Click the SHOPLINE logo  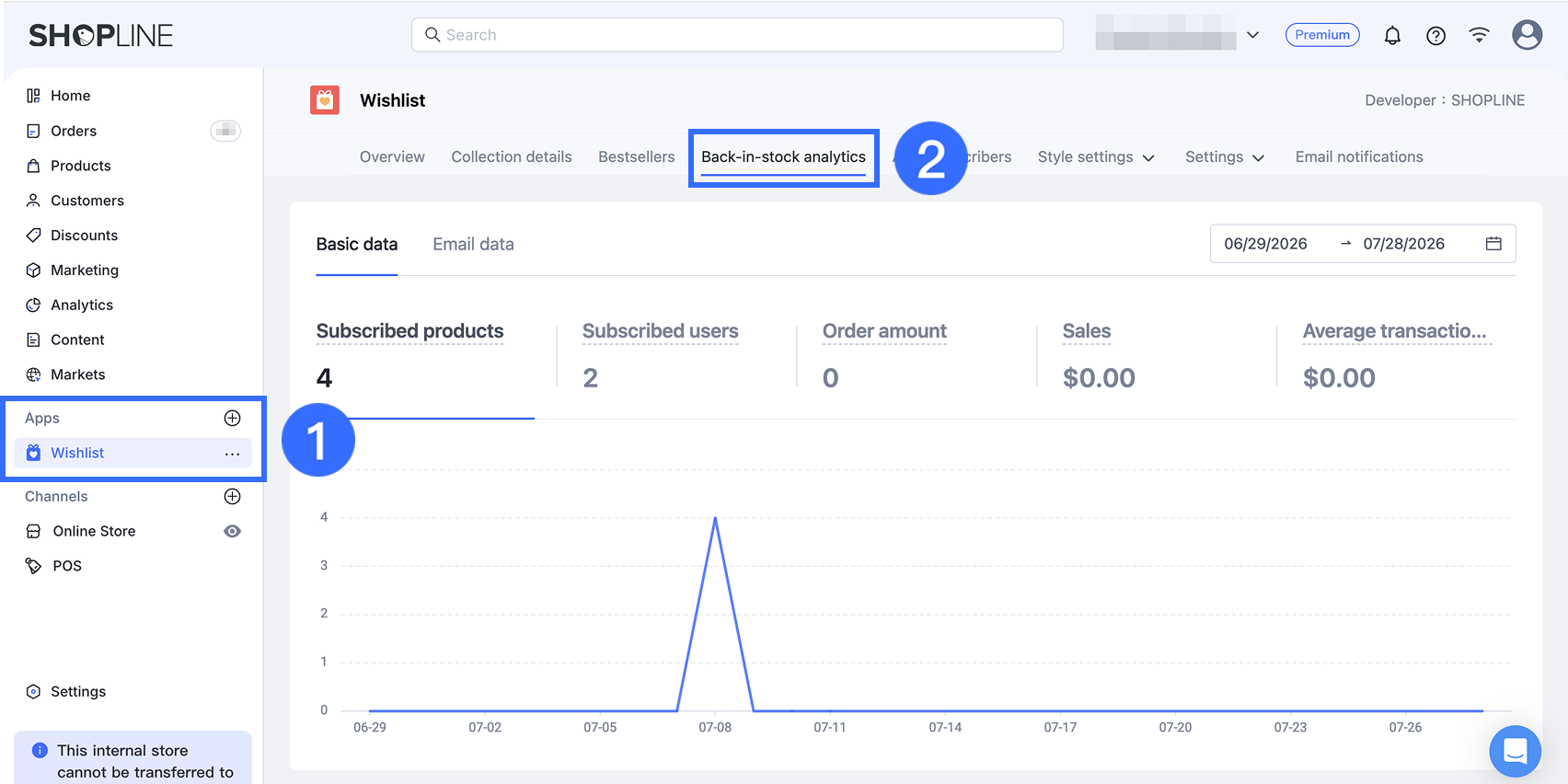[101, 36]
